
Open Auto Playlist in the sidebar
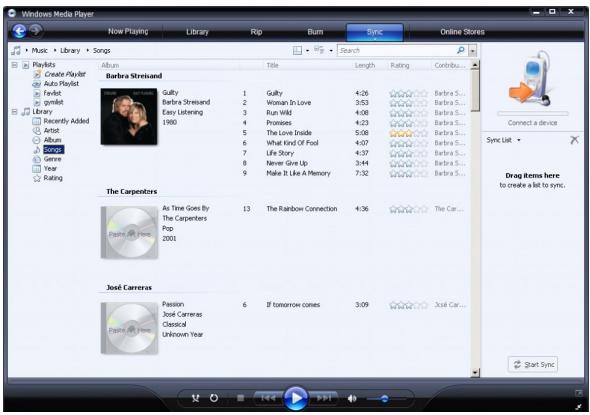point(61,84)
